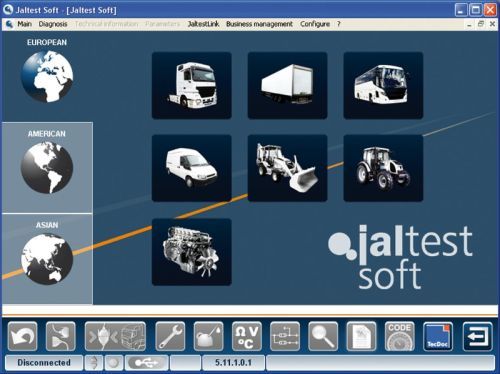Click the wiring diagram toolbar icon
Image resolution: width=500 pixels, height=374 pixels.
(285, 336)
